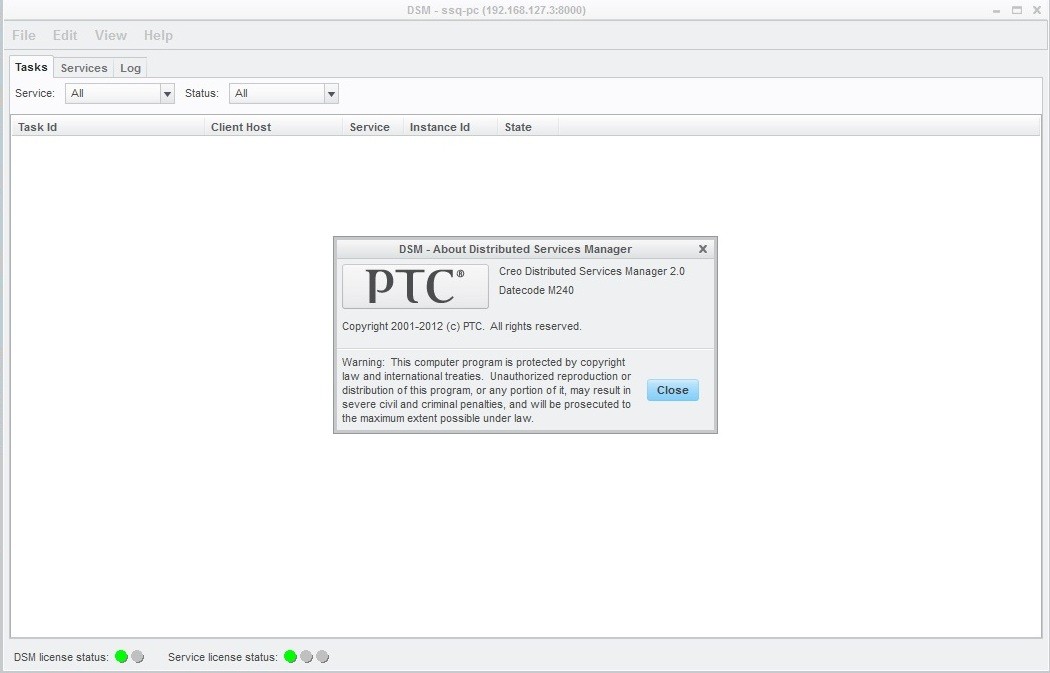Close the DSM main window
1050x673 pixels.
click(1037, 10)
